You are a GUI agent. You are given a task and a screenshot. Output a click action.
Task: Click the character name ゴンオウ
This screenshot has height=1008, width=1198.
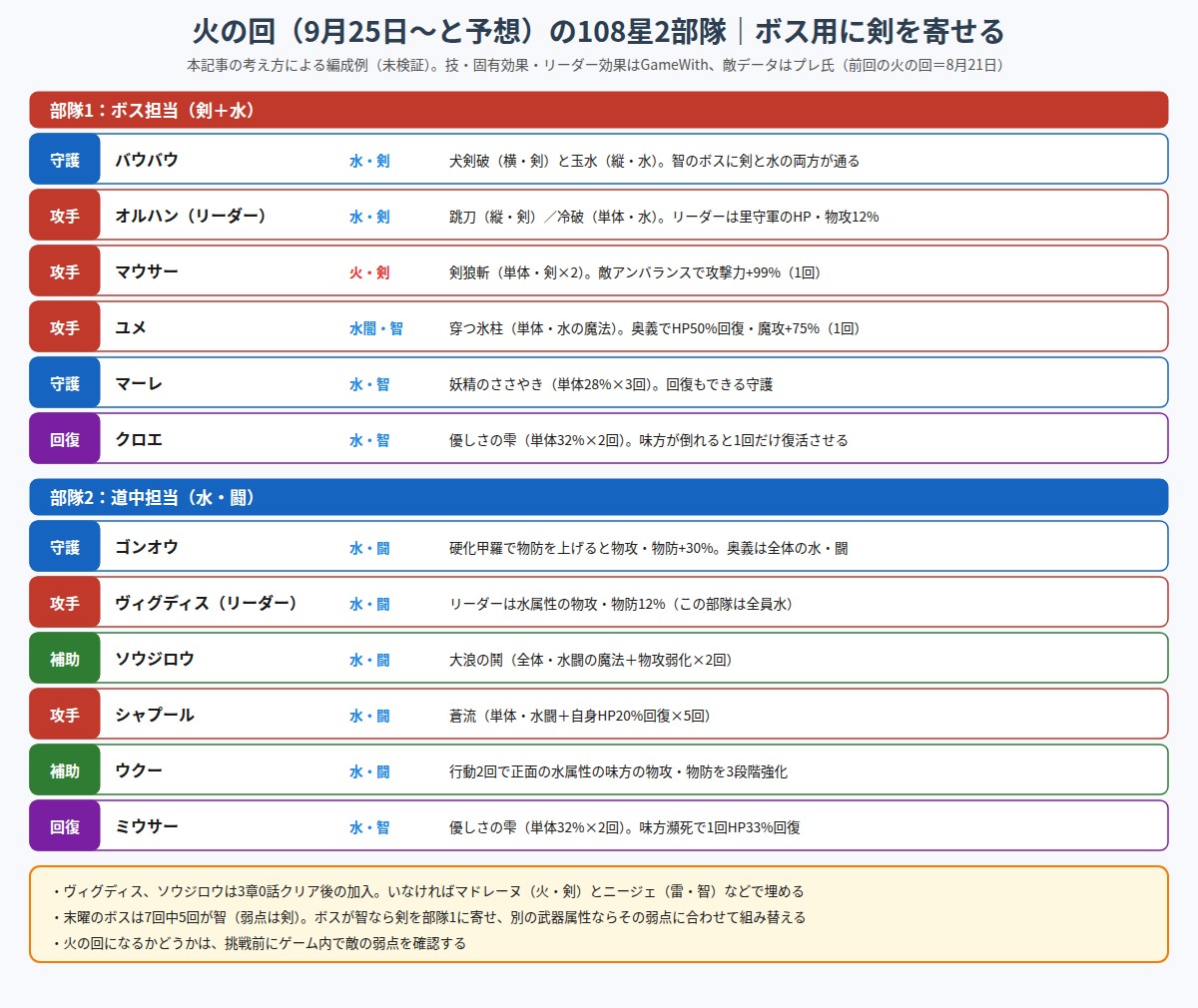(x=147, y=547)
